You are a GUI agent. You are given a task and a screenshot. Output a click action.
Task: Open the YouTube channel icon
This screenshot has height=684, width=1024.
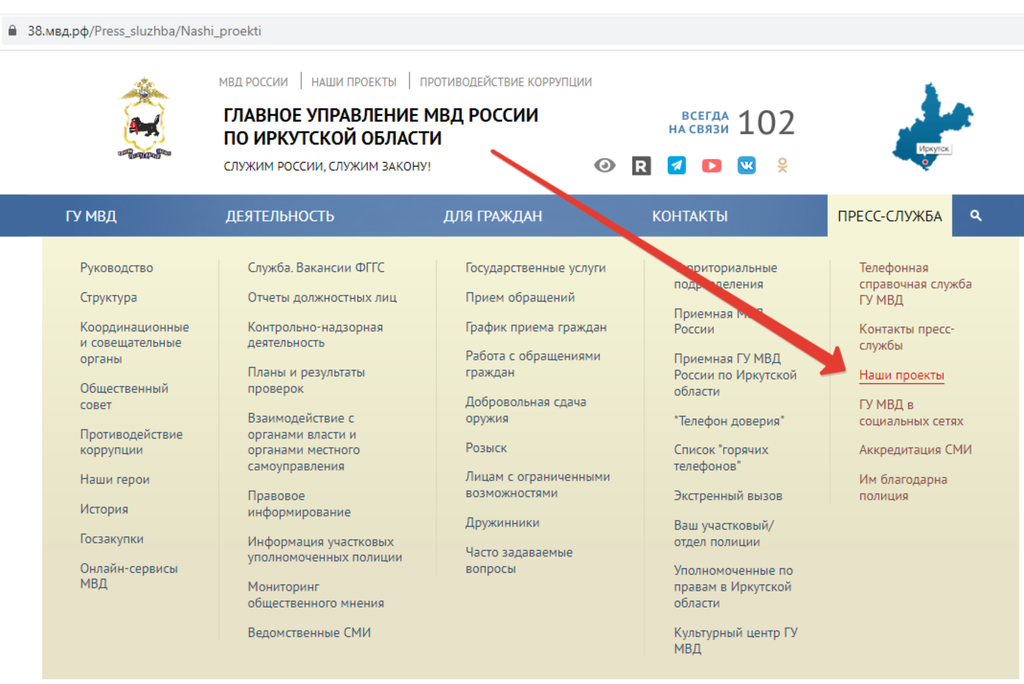click(711, 166)
